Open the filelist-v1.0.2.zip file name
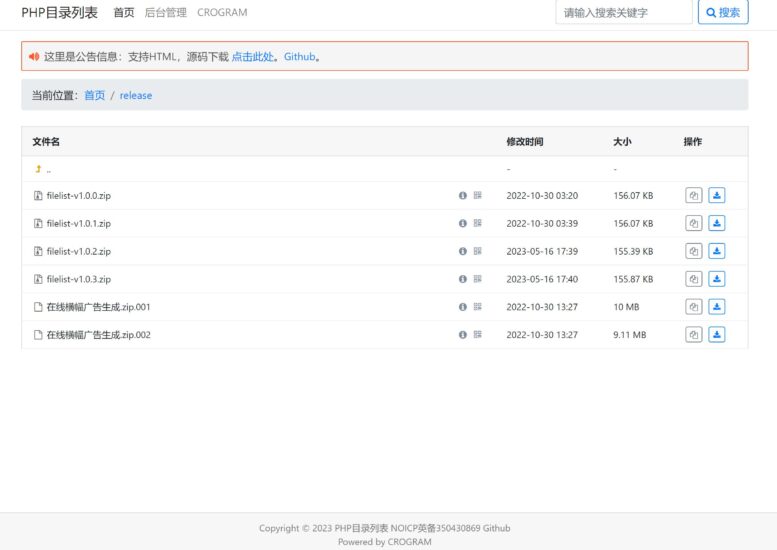This screenshot has width=777, height=550. click(x=78, y=251)
